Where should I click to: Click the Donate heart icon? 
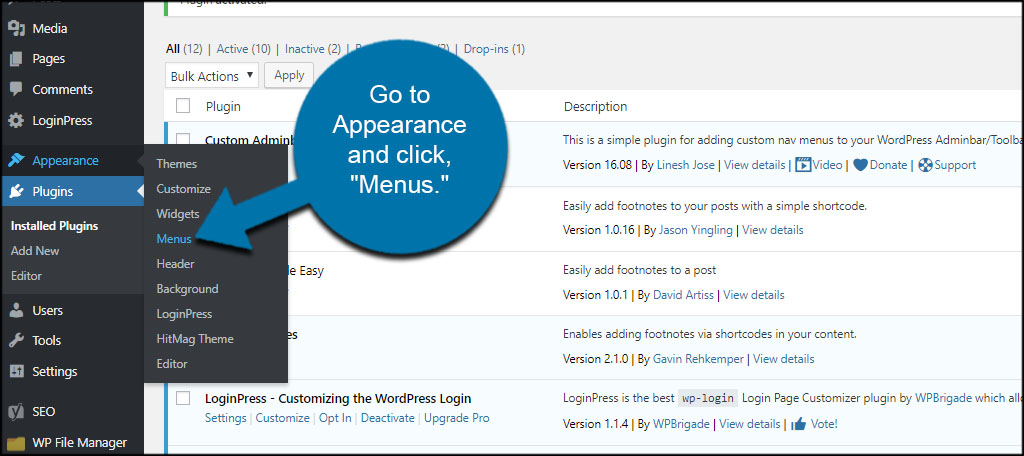pyautogui.click(x=861, y=165)
